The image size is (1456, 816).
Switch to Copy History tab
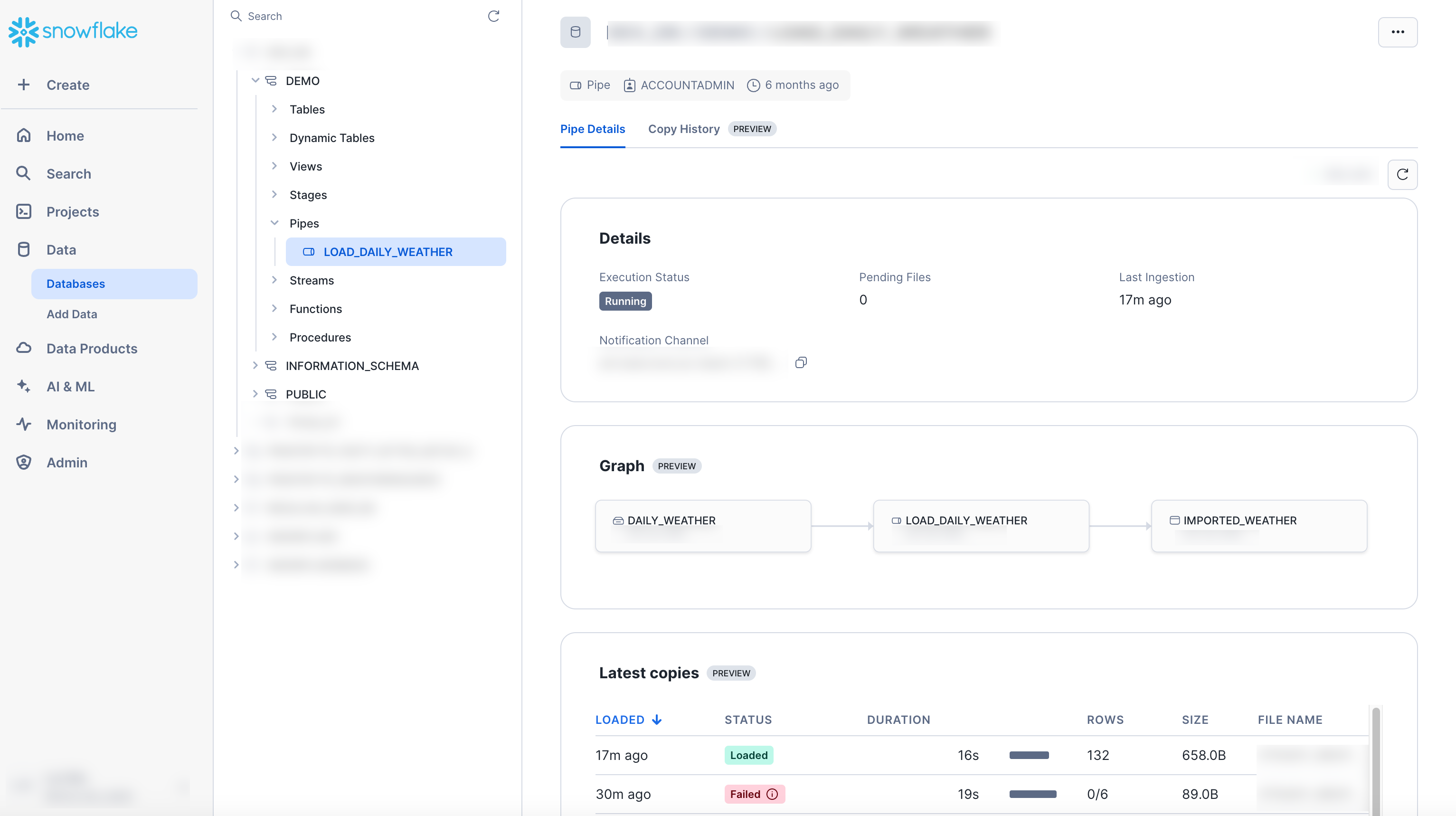[684, 129]
